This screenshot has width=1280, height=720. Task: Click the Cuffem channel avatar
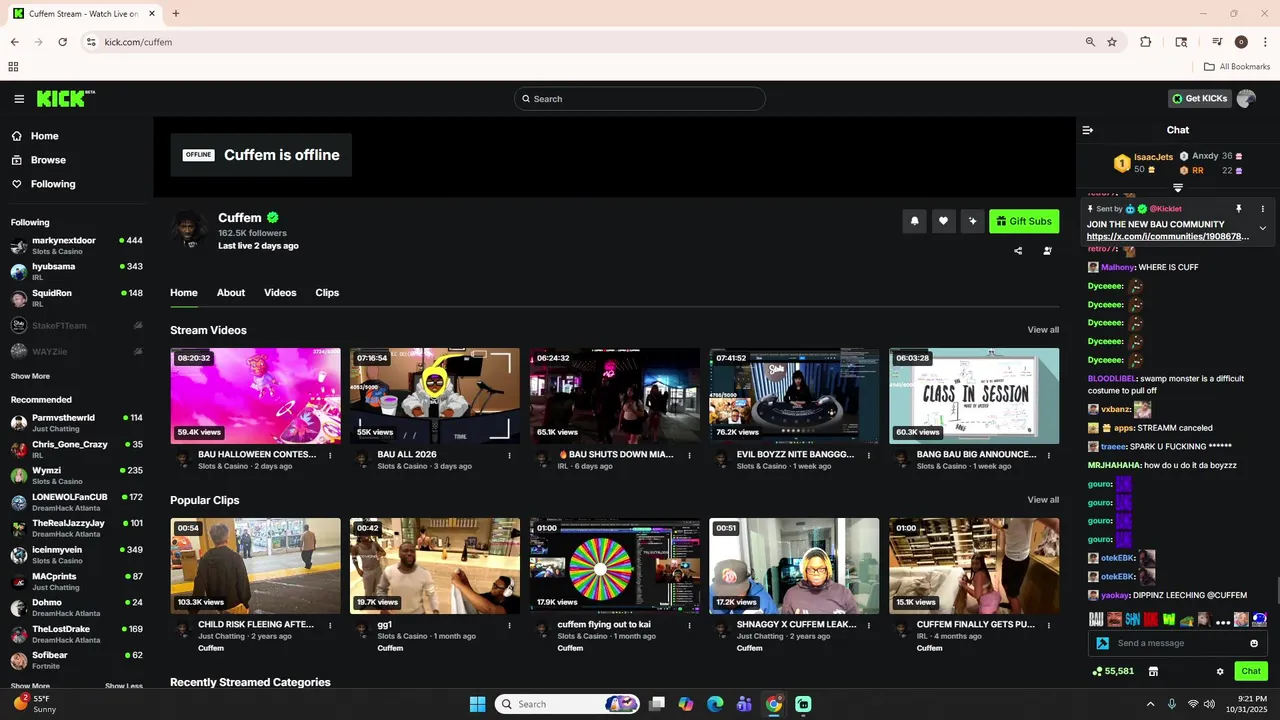click(x=189, y=230)
